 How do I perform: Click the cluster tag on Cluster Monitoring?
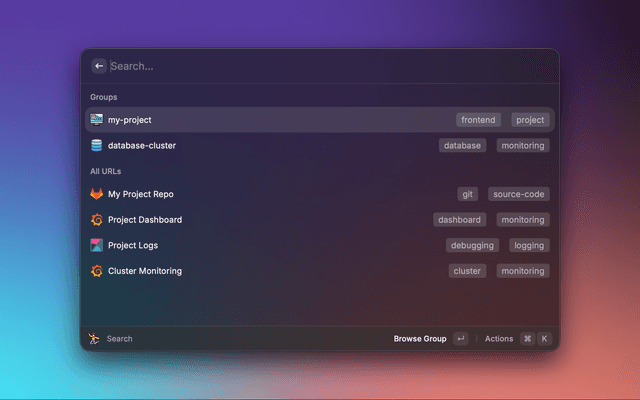pos(467,271)
